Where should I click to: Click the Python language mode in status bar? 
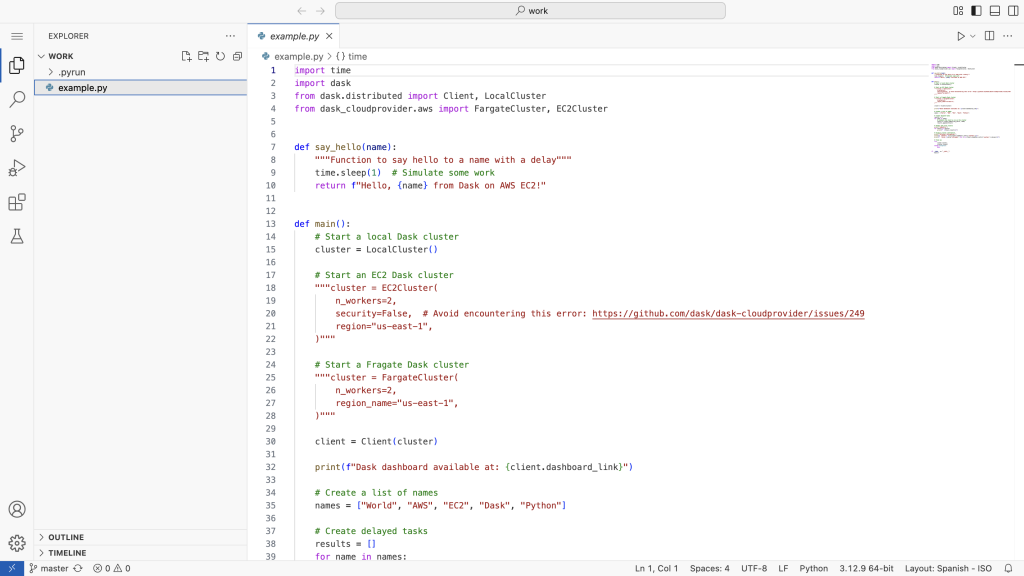coord(813,568)
